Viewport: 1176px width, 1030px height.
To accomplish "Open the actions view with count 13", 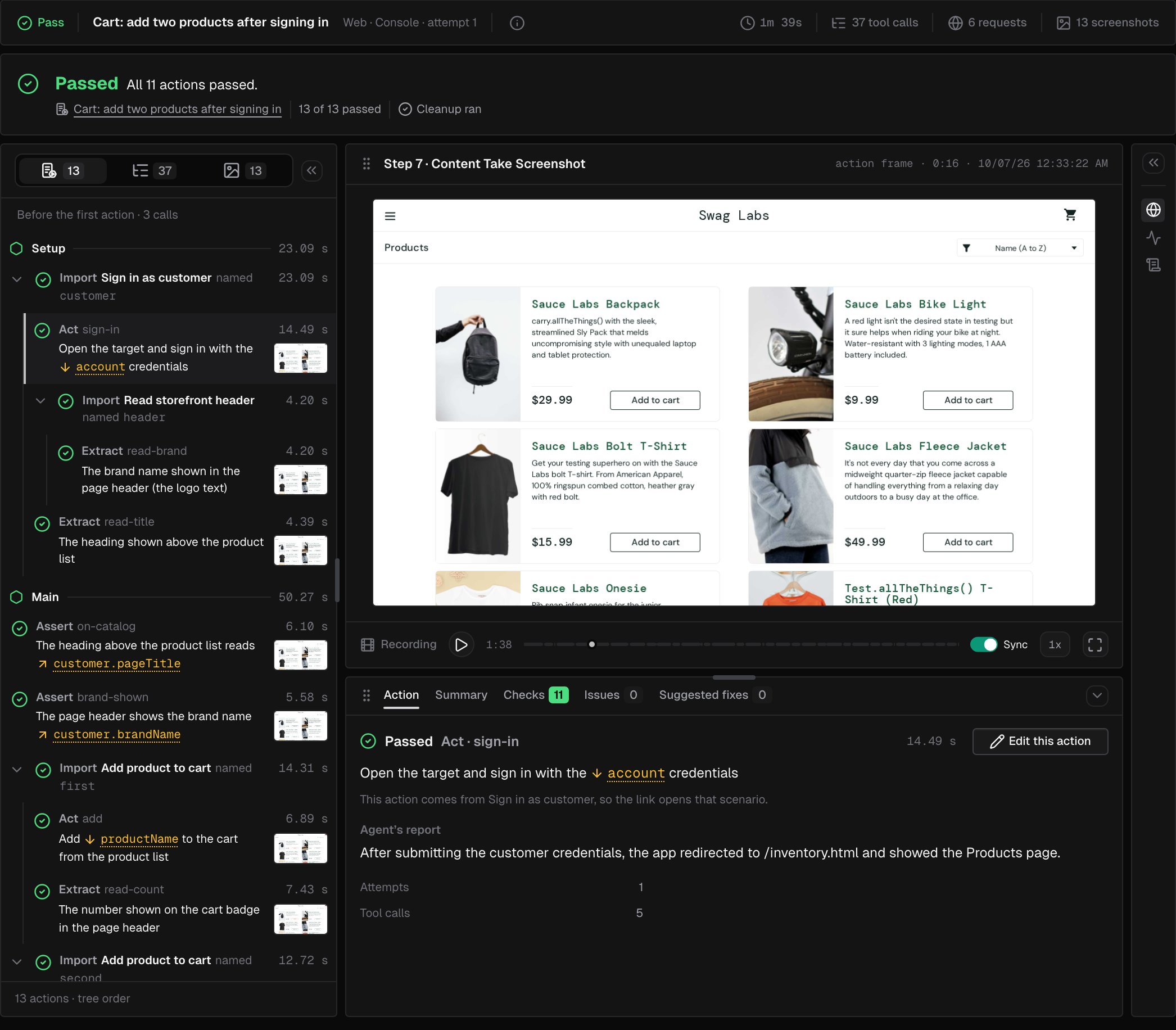I will [62, 171].
